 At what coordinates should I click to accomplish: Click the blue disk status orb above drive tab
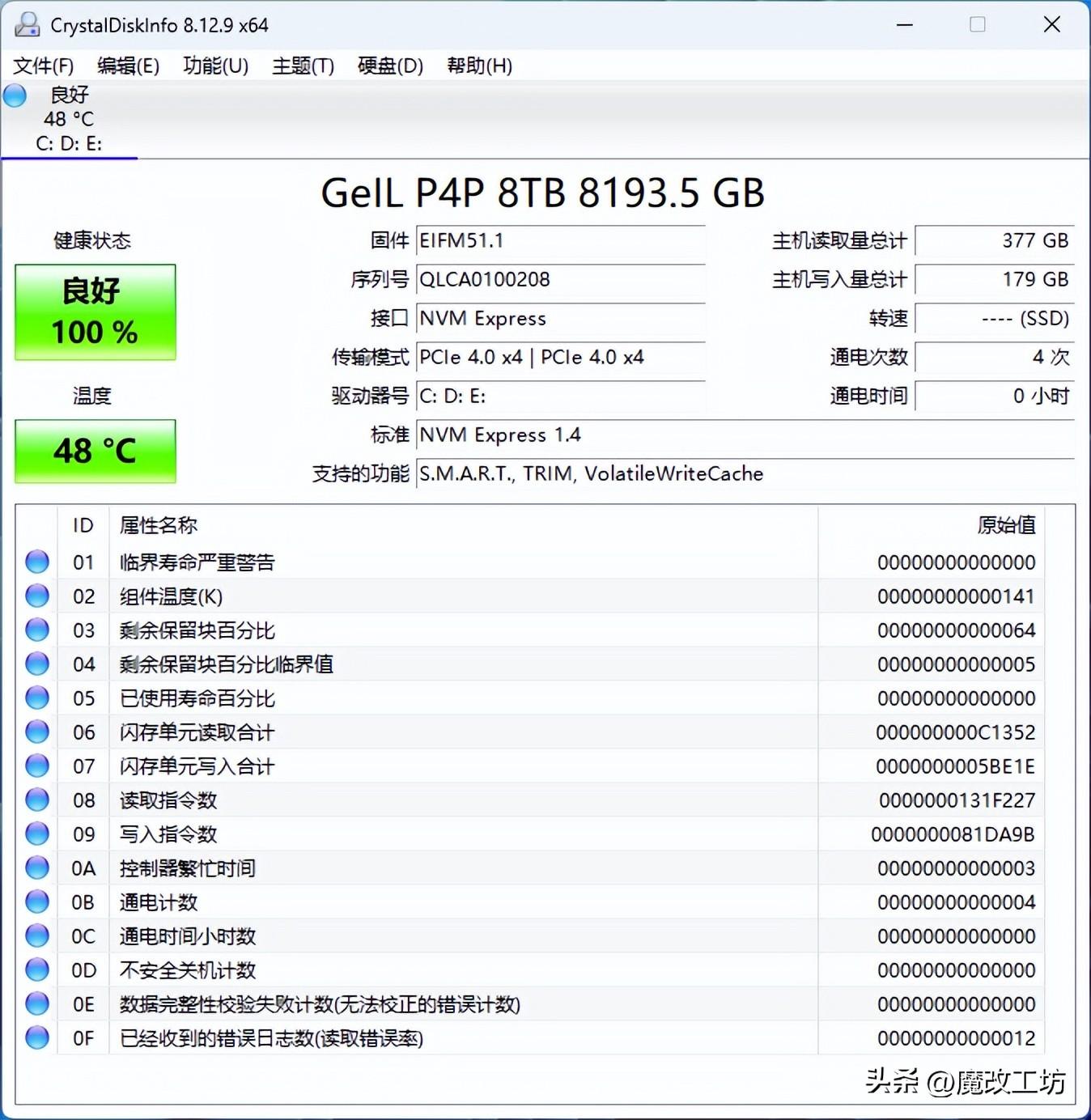tap(15, 95)
